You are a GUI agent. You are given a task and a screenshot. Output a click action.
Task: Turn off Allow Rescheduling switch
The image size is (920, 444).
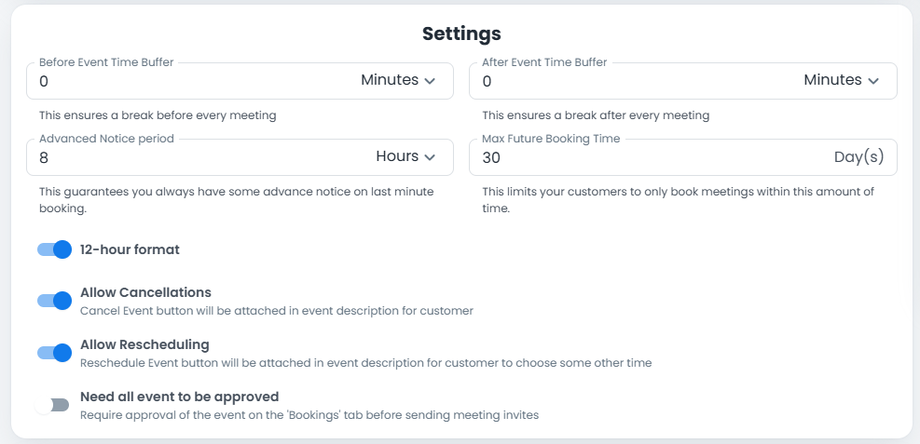tap(55, 352)
